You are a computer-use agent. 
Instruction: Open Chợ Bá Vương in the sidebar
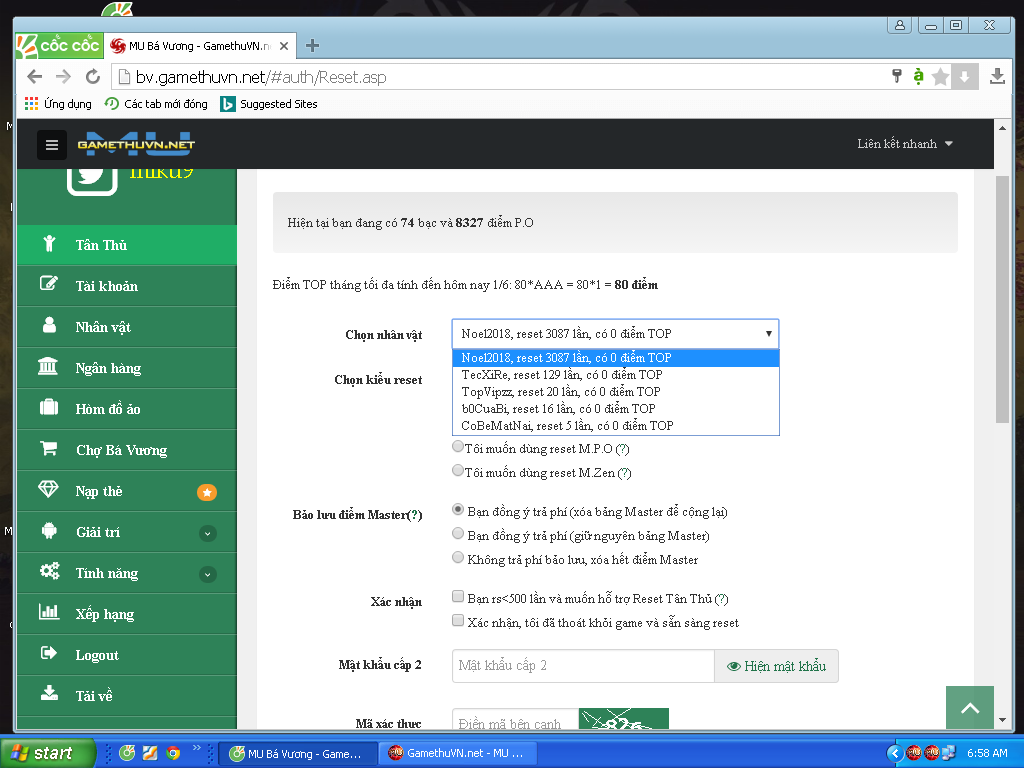tap(127, 451)
